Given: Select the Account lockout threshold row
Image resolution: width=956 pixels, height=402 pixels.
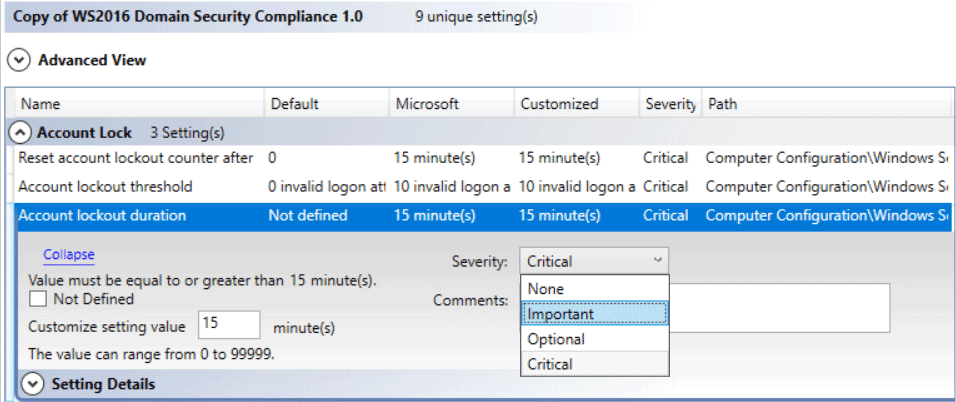Looking at the screenshot, I should click(x=483, y=187).
